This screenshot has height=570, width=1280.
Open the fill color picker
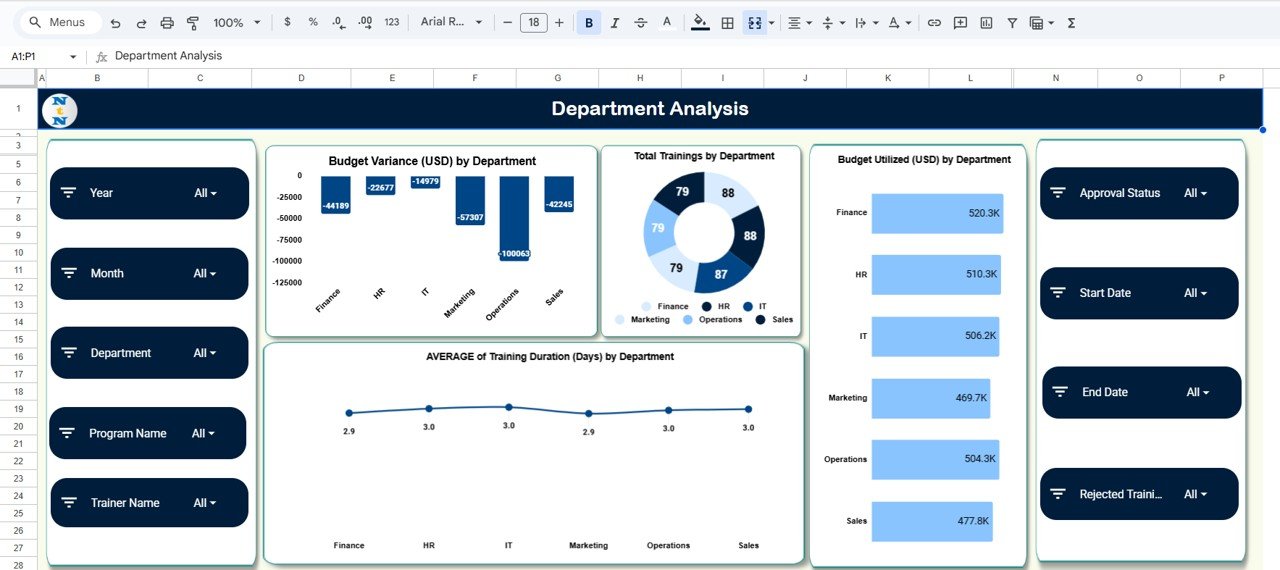700,22
